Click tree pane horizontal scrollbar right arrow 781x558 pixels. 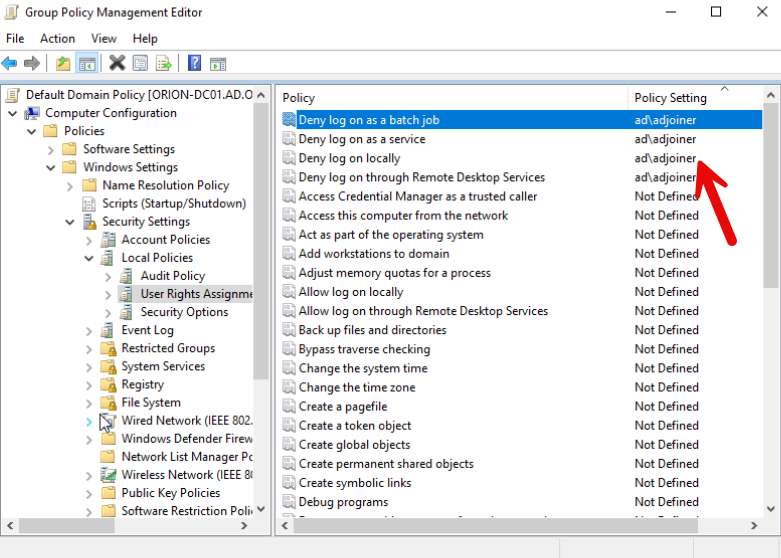click(244, 525)
